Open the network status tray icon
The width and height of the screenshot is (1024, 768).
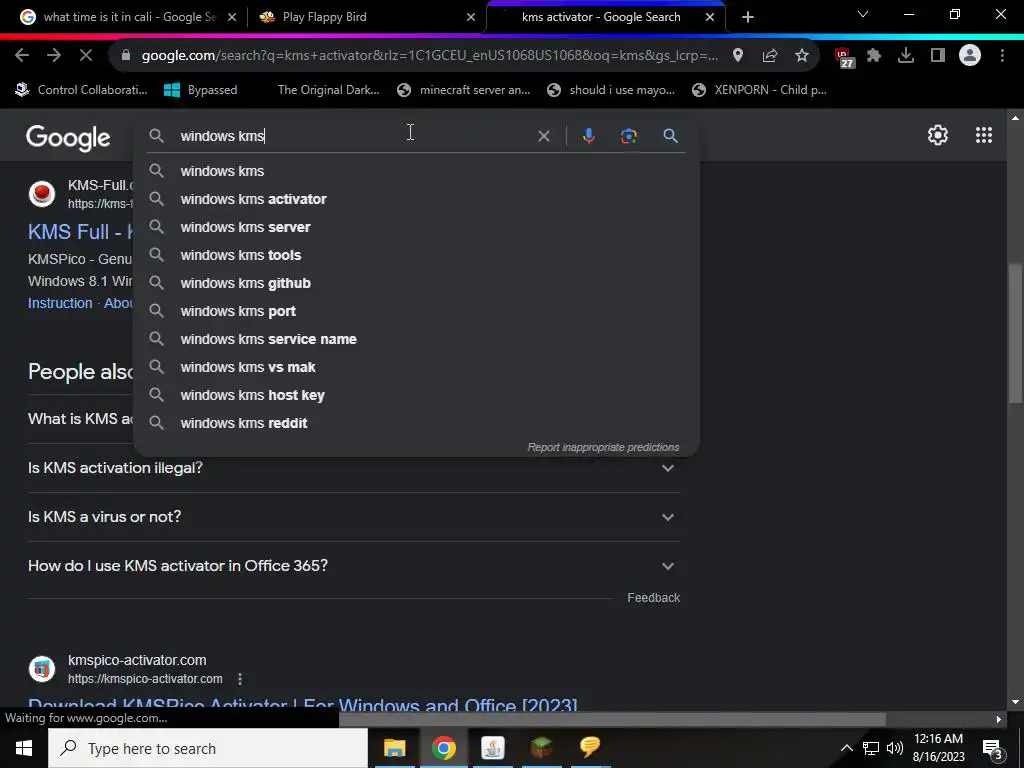871,748
